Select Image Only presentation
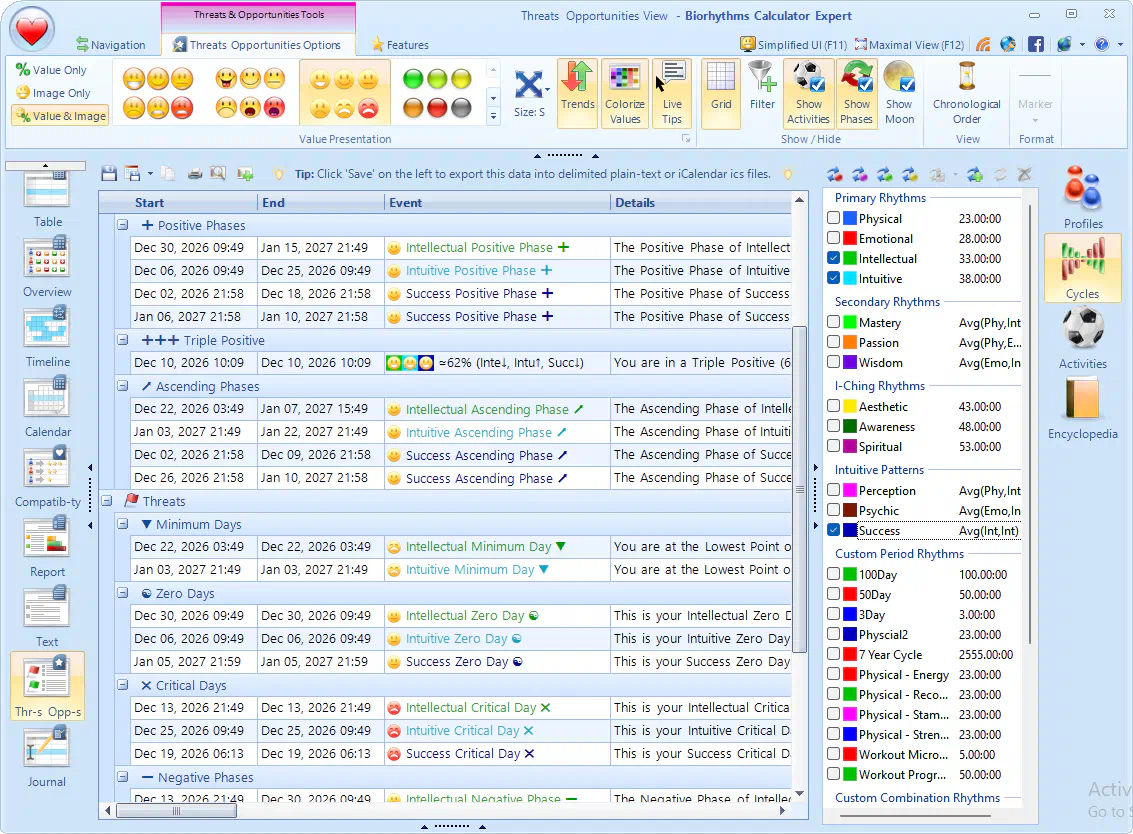This screenshot has width=1133, height=834. click(x=53, y=93)
